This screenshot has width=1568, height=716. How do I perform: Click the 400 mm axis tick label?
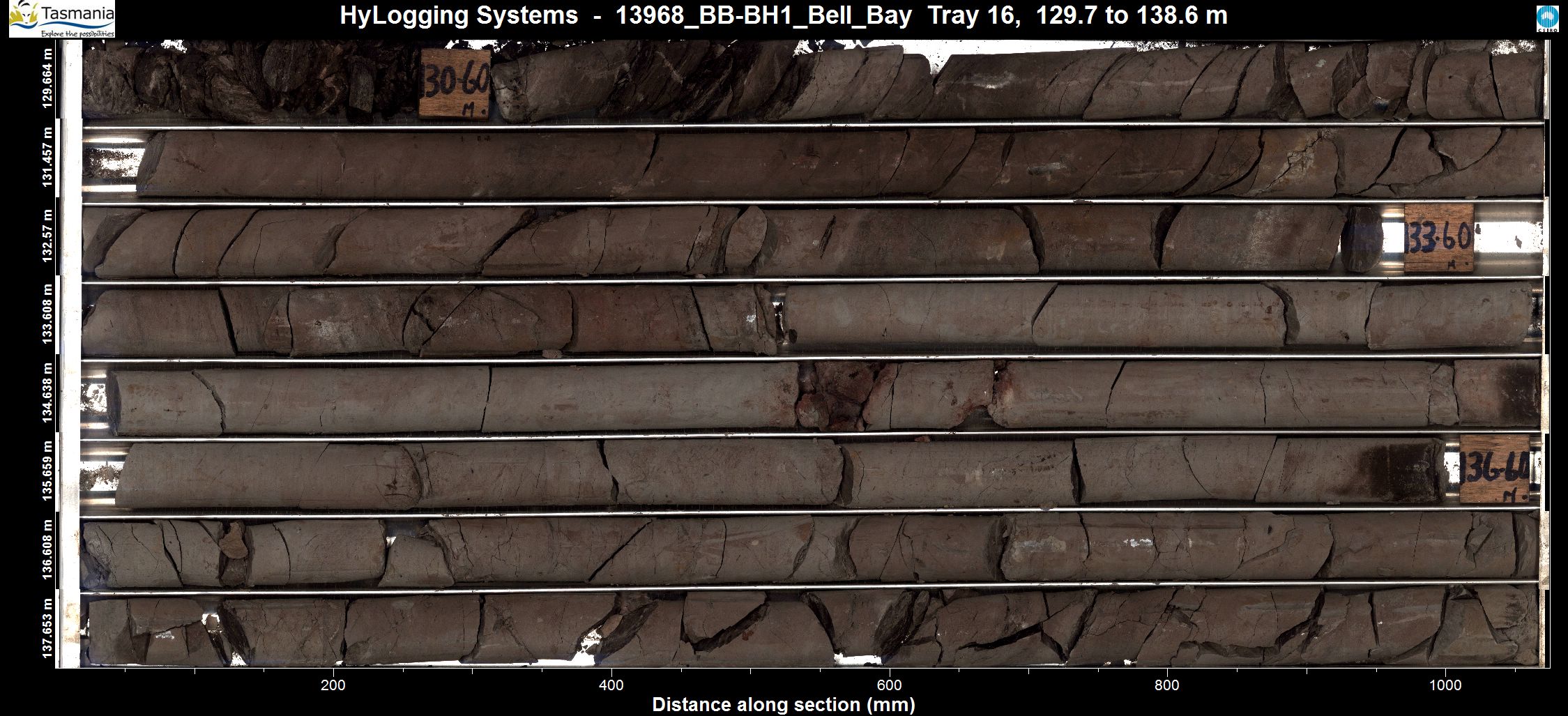click(611, 685)
